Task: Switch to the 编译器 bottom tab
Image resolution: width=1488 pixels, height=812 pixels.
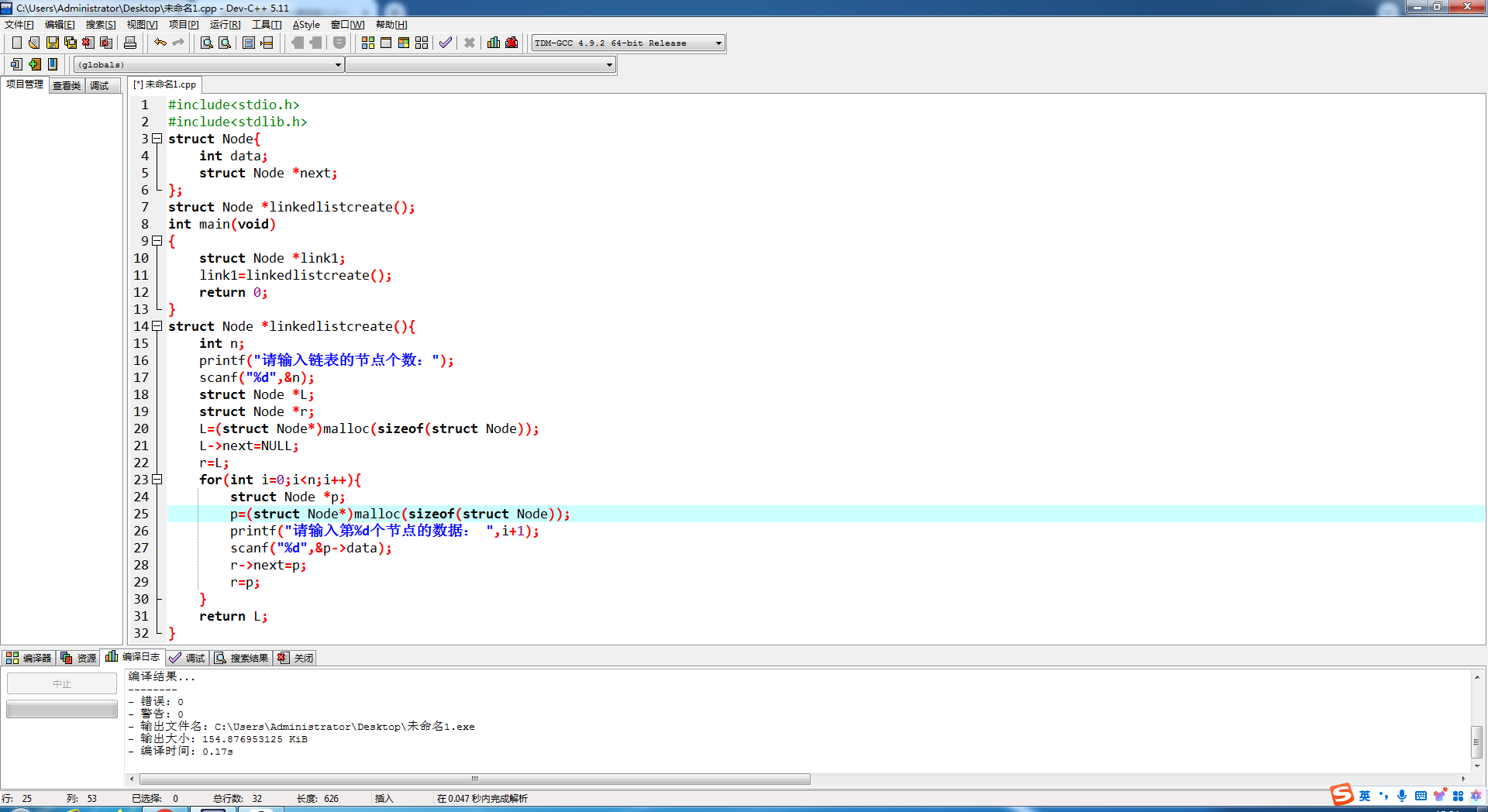Action: coord(29,658)
